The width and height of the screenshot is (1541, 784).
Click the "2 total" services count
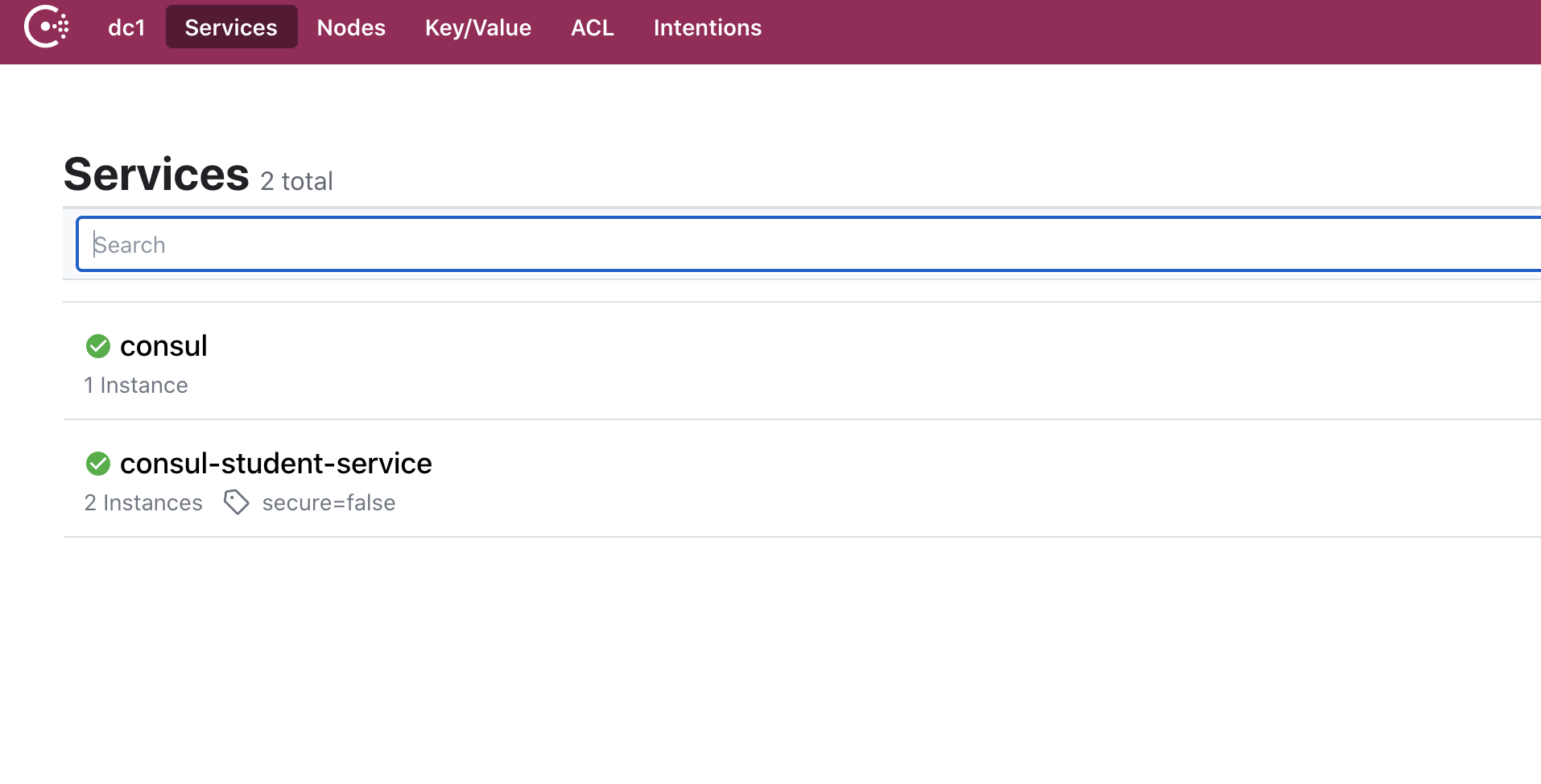pos(296,181)
